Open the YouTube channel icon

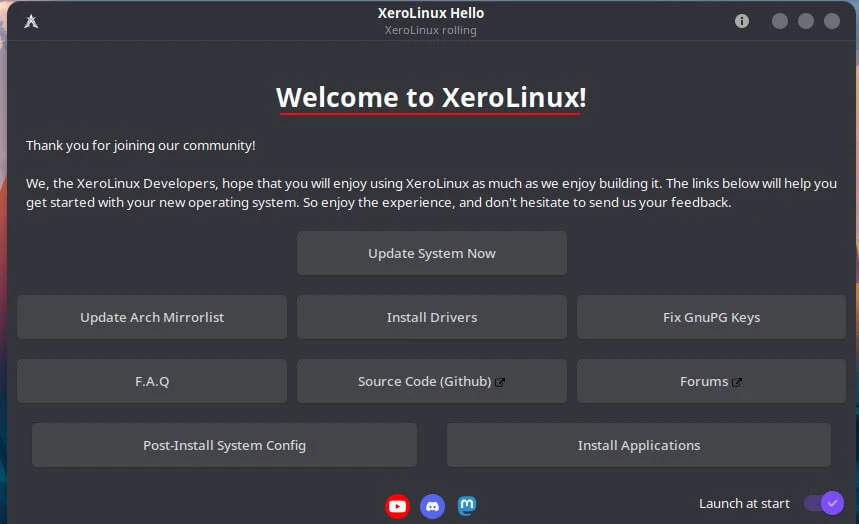click(x=397, y=506)
